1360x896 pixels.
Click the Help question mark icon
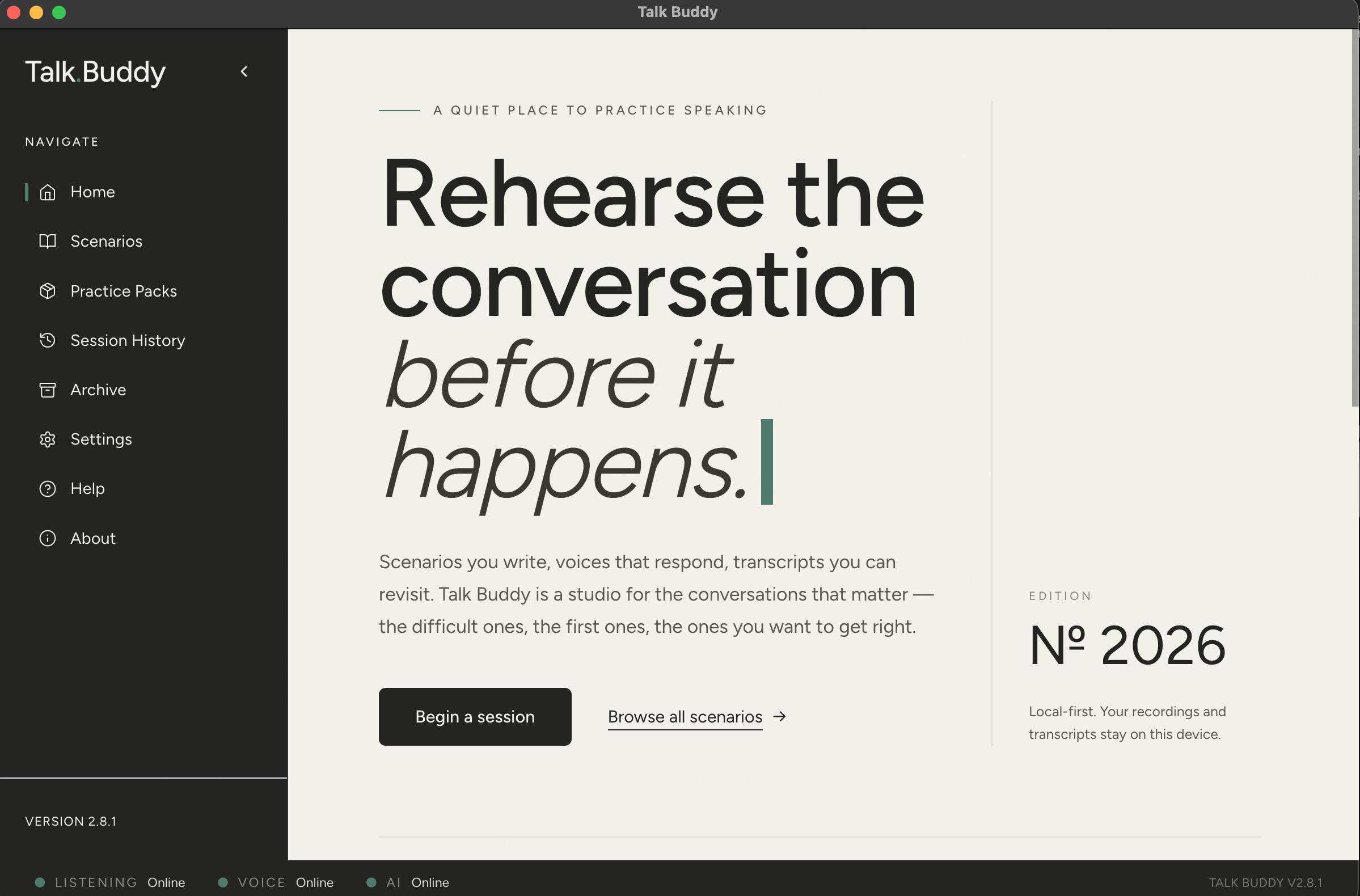click(48, 489)
